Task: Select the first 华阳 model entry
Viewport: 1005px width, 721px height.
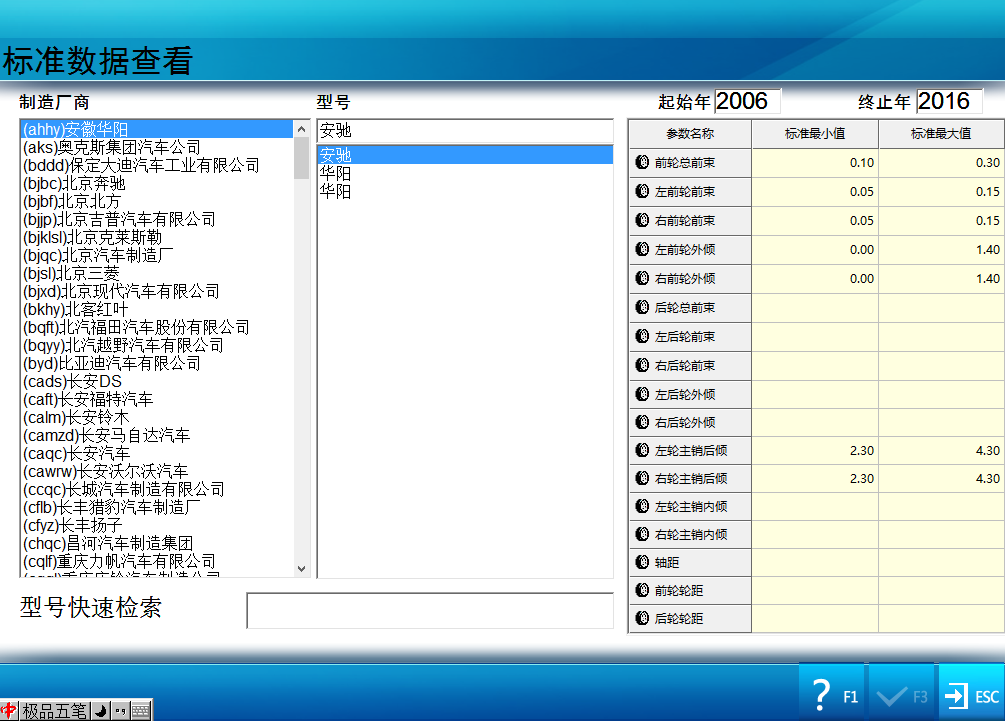Action: tap(336, 173)
